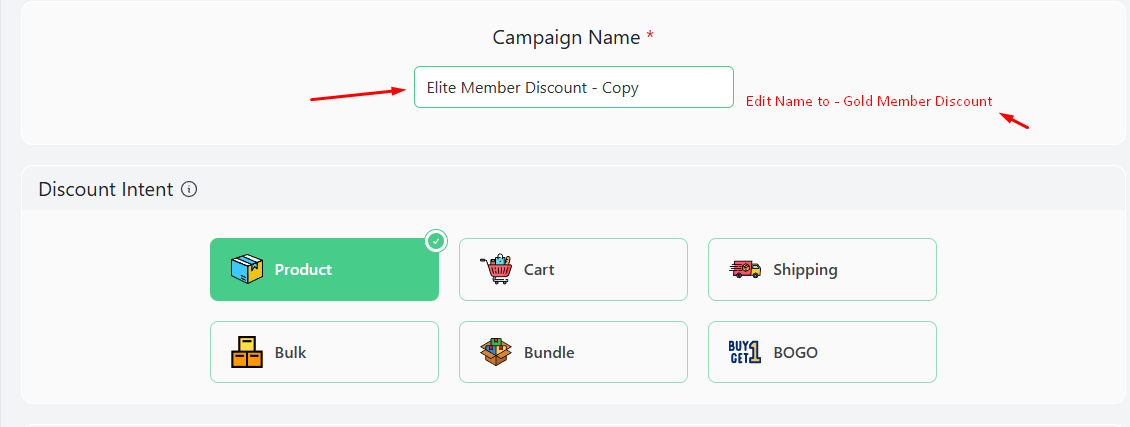The height and width of the screenshot is (427, 1130).
Task: Click the delivery truck Shipping icon
Action: tap(745, 269)
